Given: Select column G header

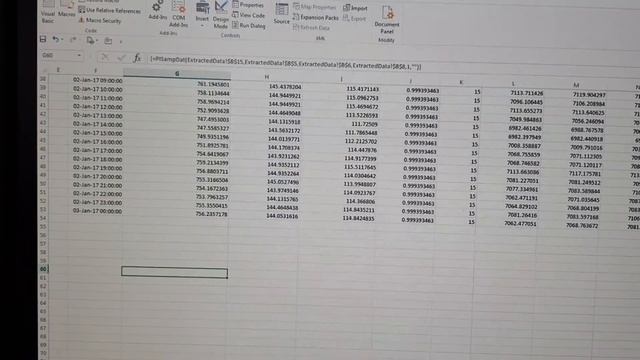Looking at the screenshot, I should click(177, 73).
